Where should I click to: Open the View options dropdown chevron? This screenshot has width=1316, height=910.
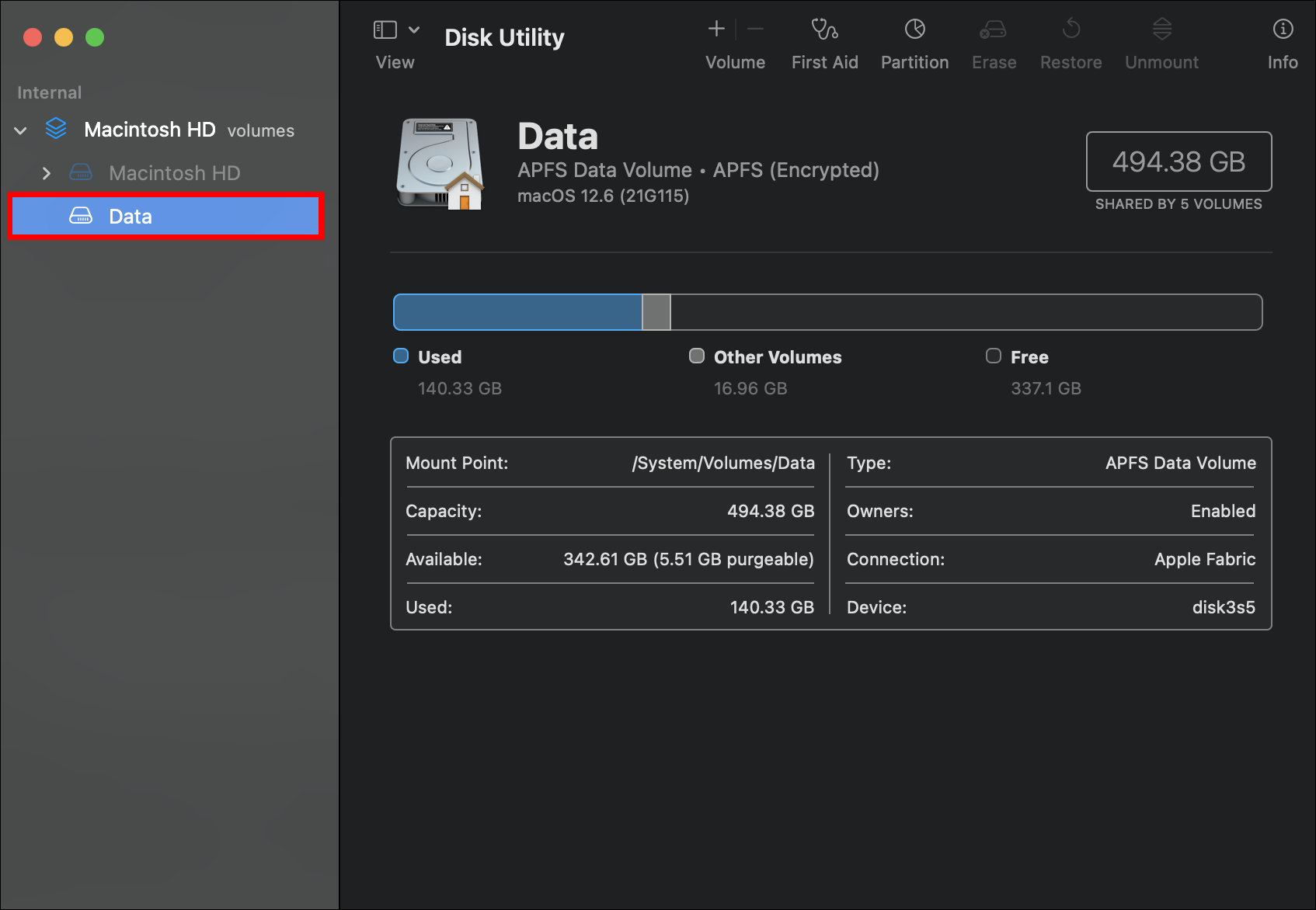(414, 30)
